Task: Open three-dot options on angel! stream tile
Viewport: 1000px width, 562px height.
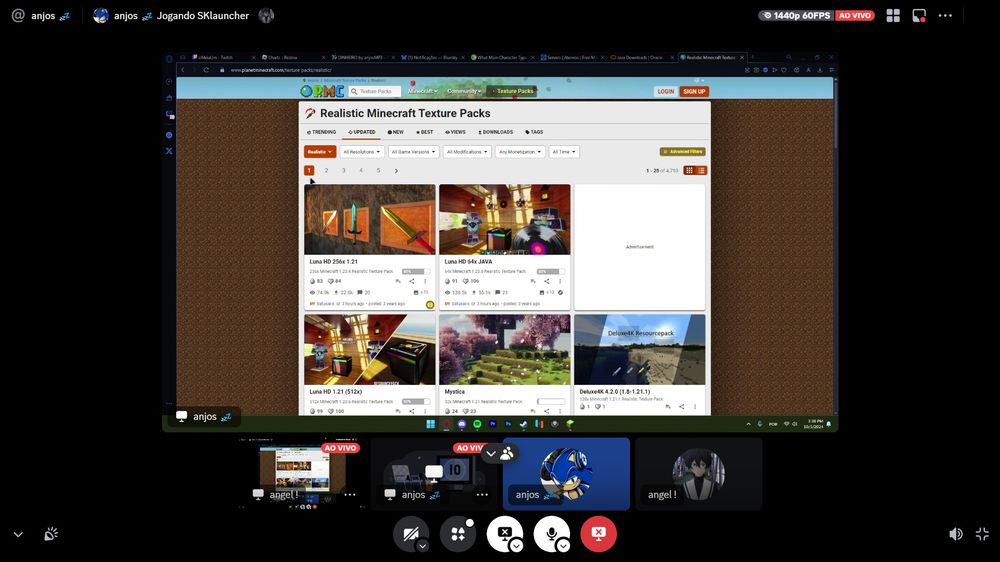Action: (349, 494)
